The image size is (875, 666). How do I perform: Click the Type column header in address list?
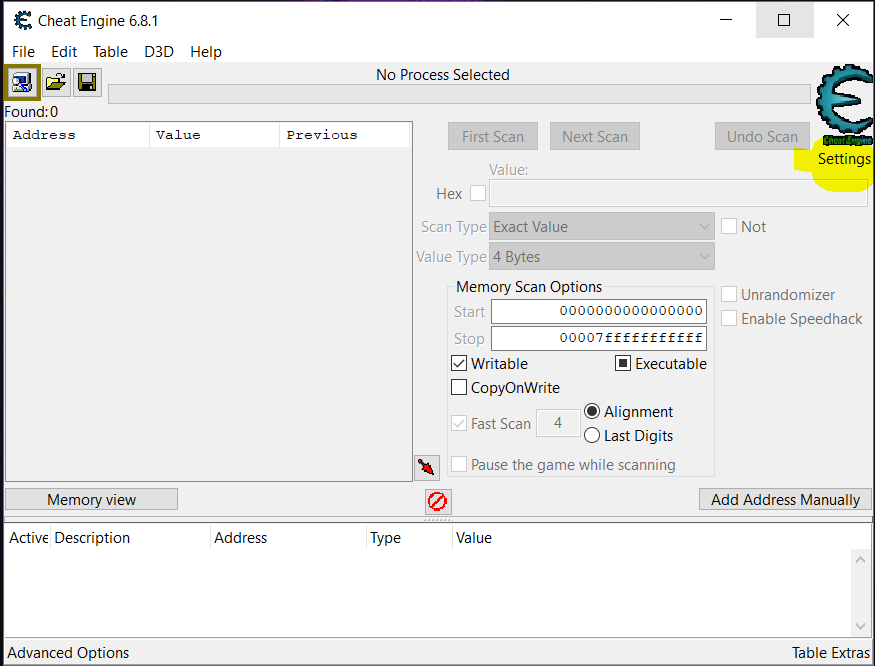(409, 538)
